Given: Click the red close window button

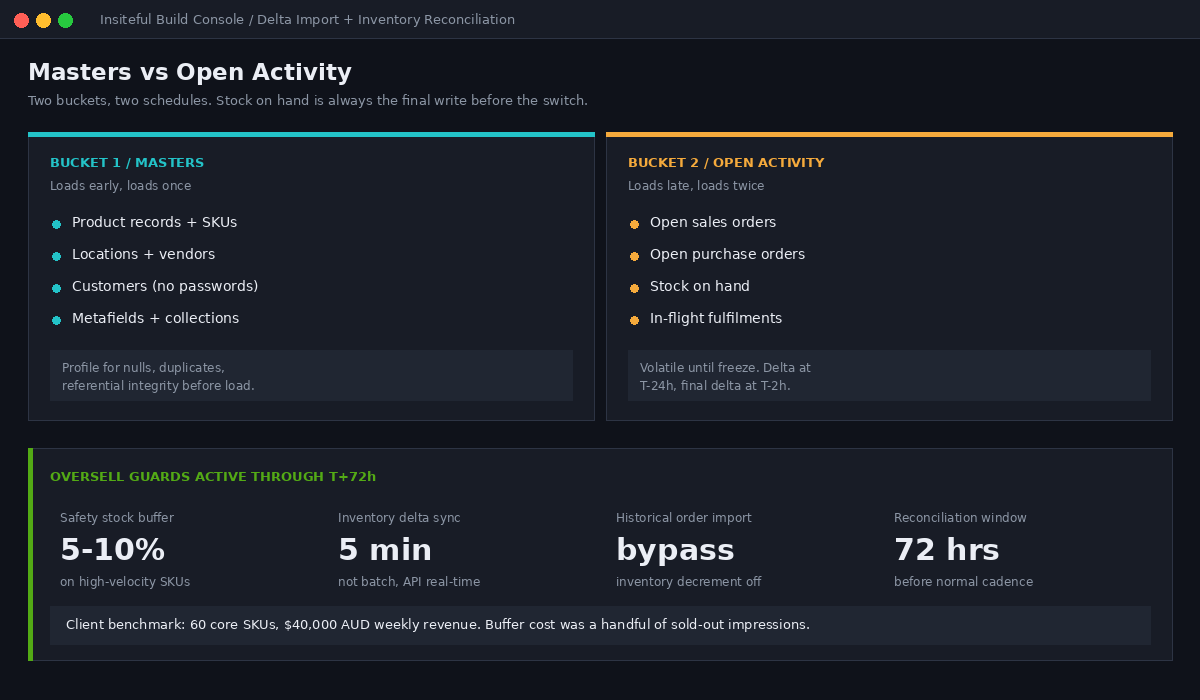Looking at the screenshot, I should (21, 20).
